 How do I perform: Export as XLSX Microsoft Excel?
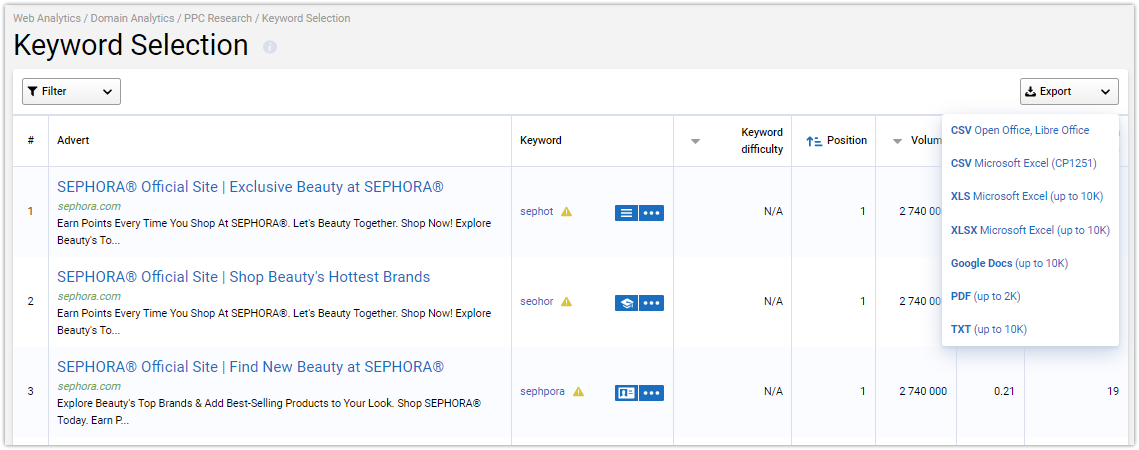click(1030, 230)
